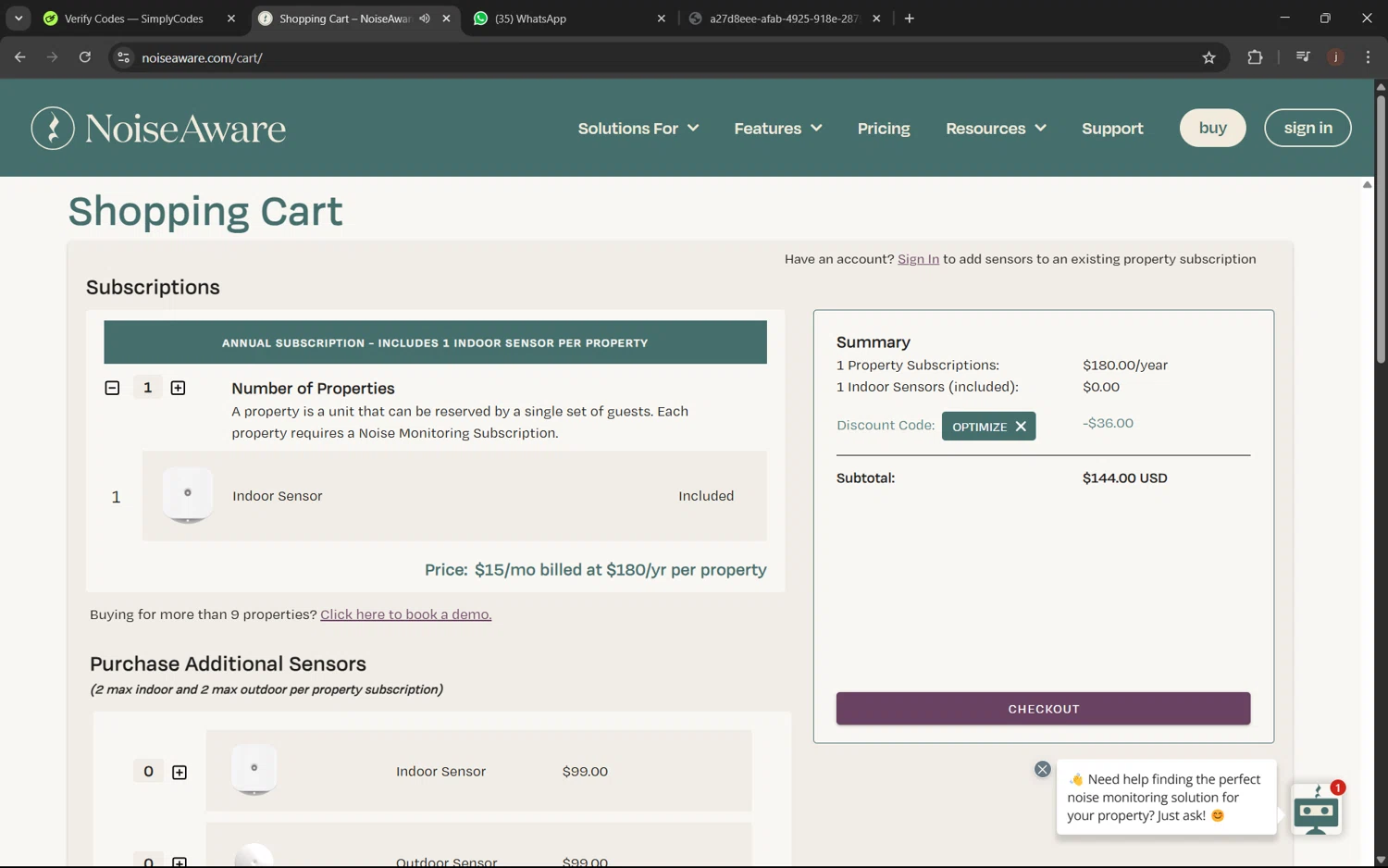Image resolution: width=1388 pixels, height=868 pixels.
Task: Switch to the Verify Codes SimplyCodes tab
Action: pos(133,19)
